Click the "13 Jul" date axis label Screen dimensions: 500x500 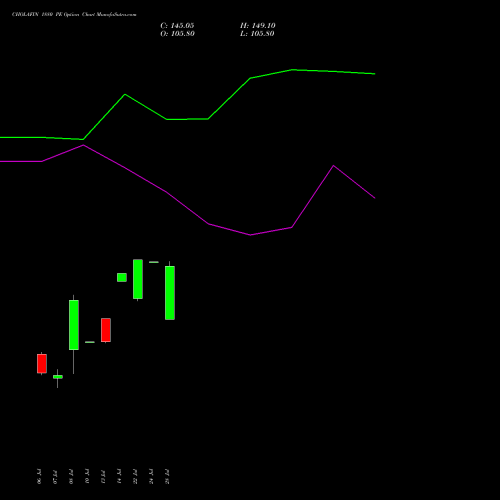coord(103,477)
